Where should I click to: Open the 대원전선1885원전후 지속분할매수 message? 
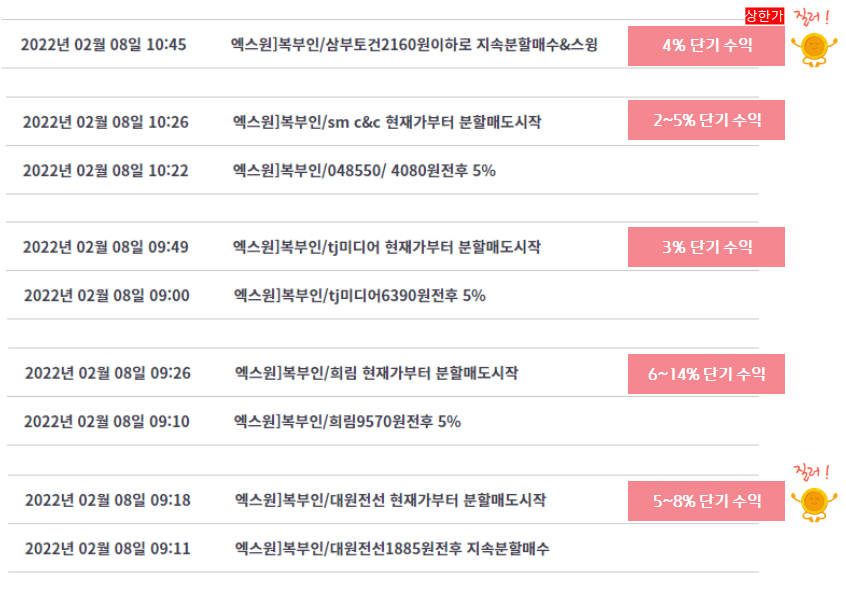pos(392,549)
